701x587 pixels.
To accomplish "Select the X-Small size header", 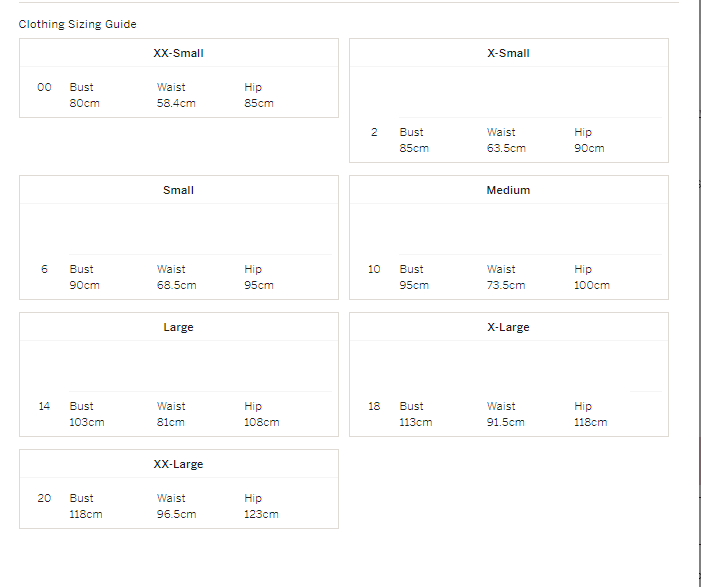I will 508,53.
